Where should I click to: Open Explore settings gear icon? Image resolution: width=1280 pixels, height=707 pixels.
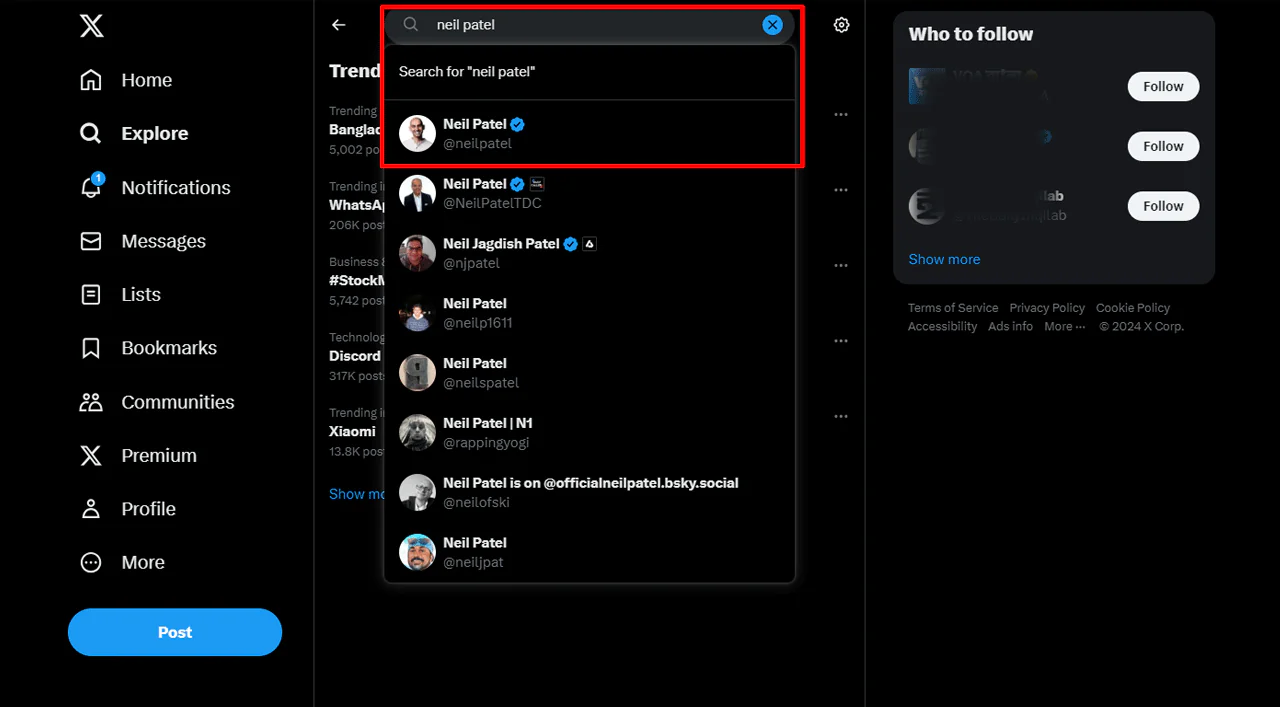pos(842,25)
